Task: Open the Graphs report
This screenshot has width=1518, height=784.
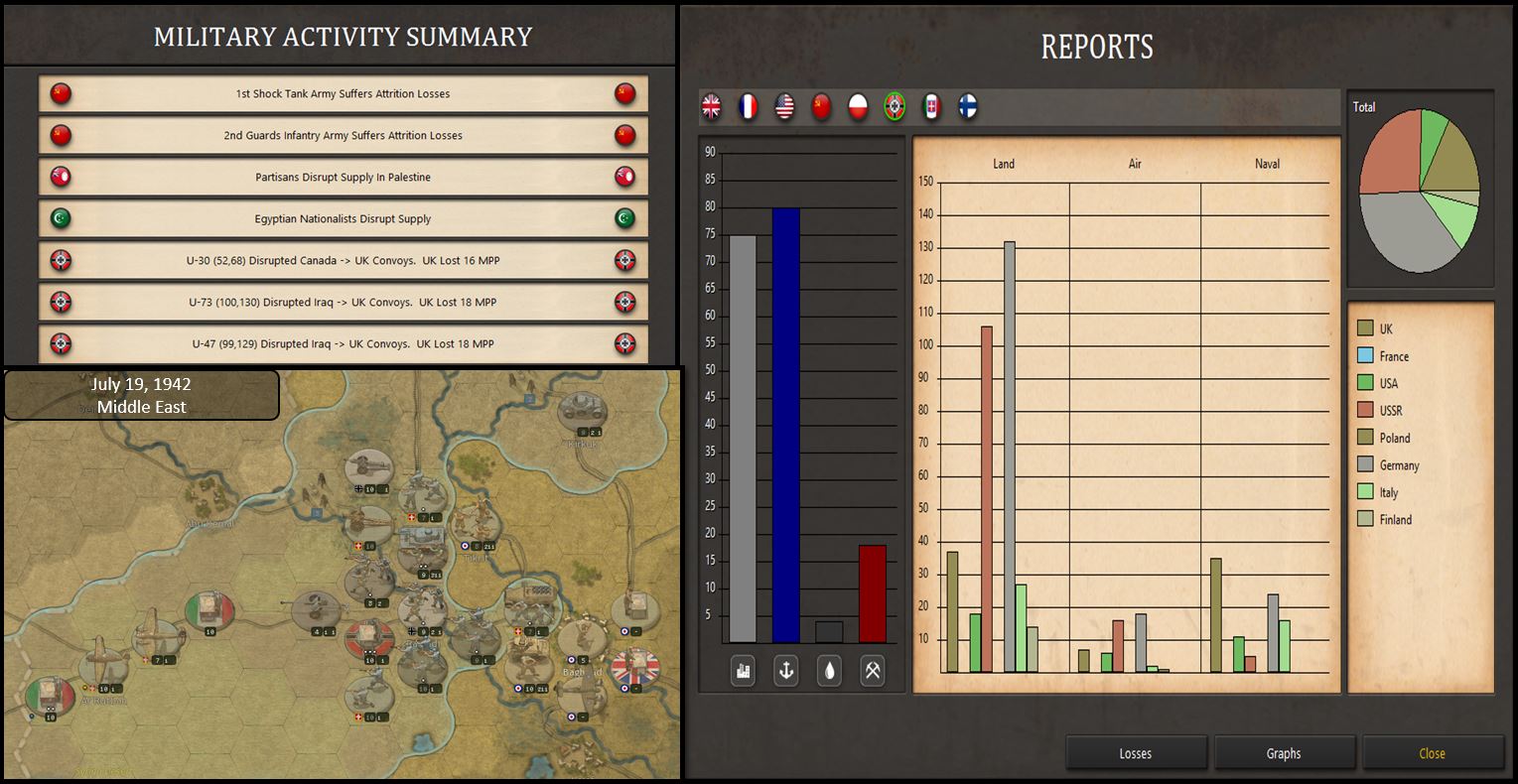Action: (1284, 753)
